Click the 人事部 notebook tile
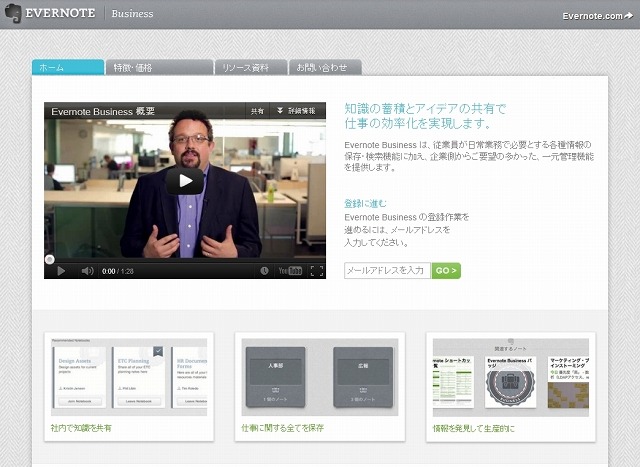Viewport: 640px width, 467px height. coord(276,377)
